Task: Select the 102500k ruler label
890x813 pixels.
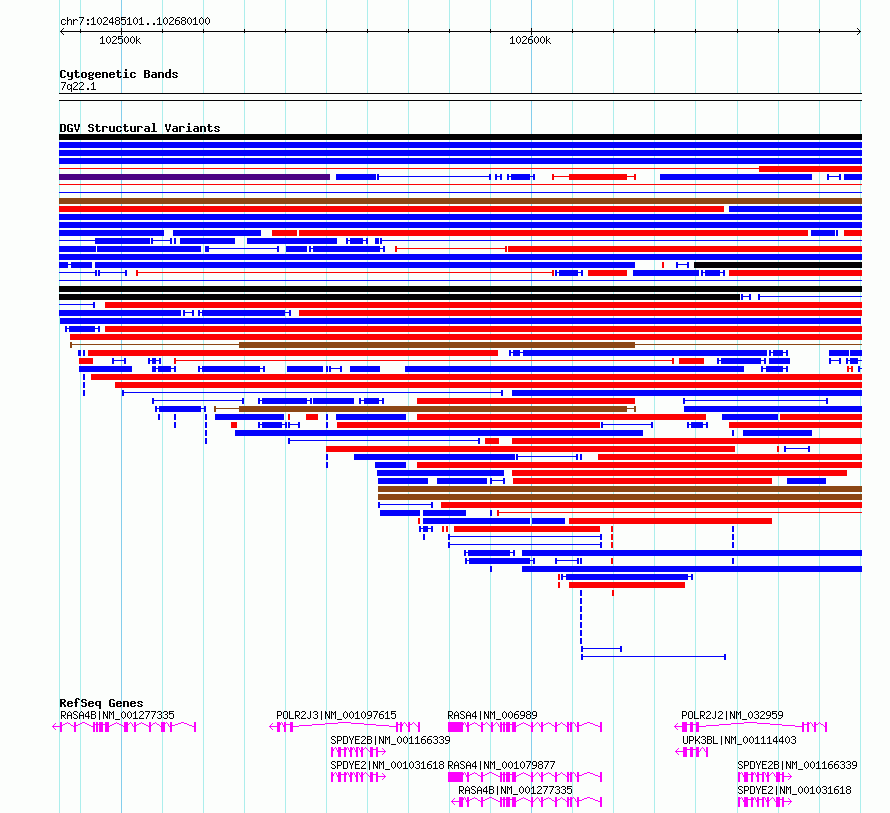Action: [120, 40]
